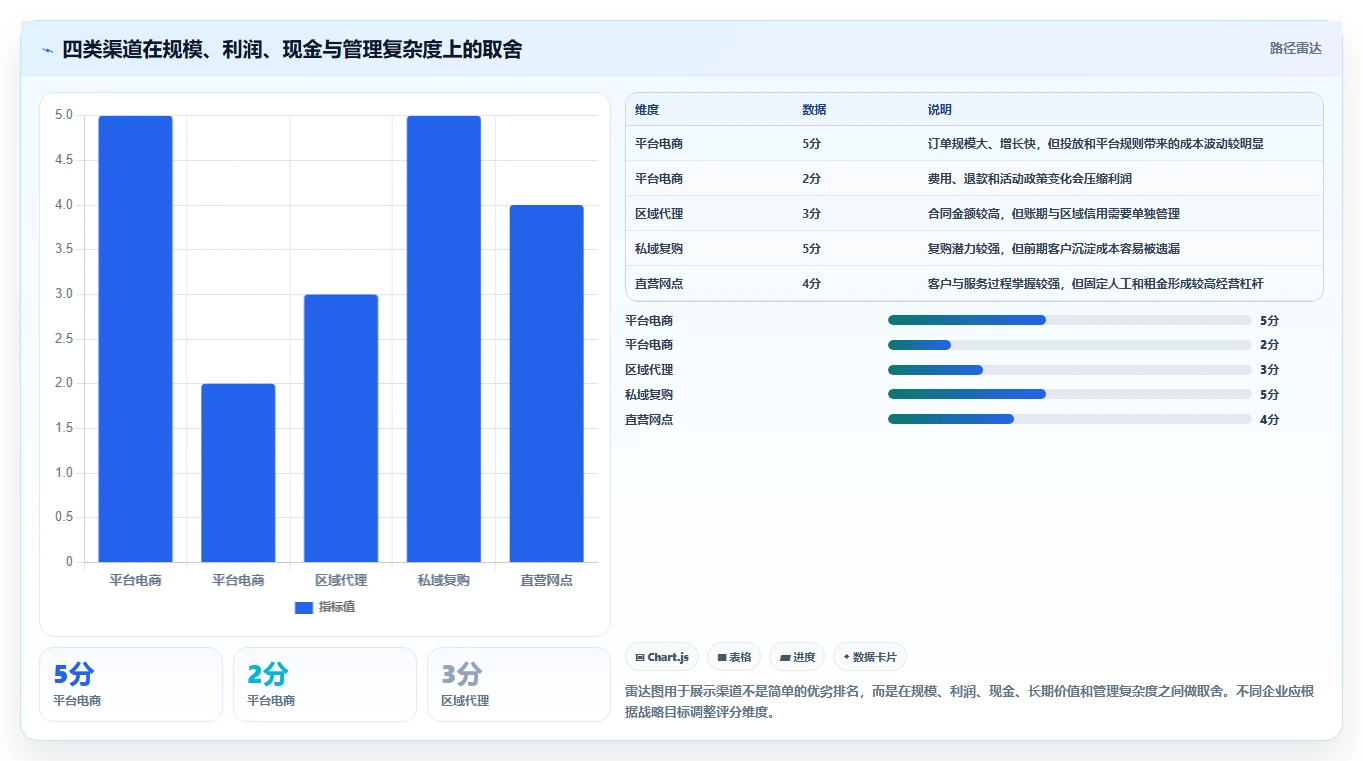Viewport: 1363px width, 761px height.
Task: Click the 路径雷达 label in the header
Action: tap(1296, 48)
